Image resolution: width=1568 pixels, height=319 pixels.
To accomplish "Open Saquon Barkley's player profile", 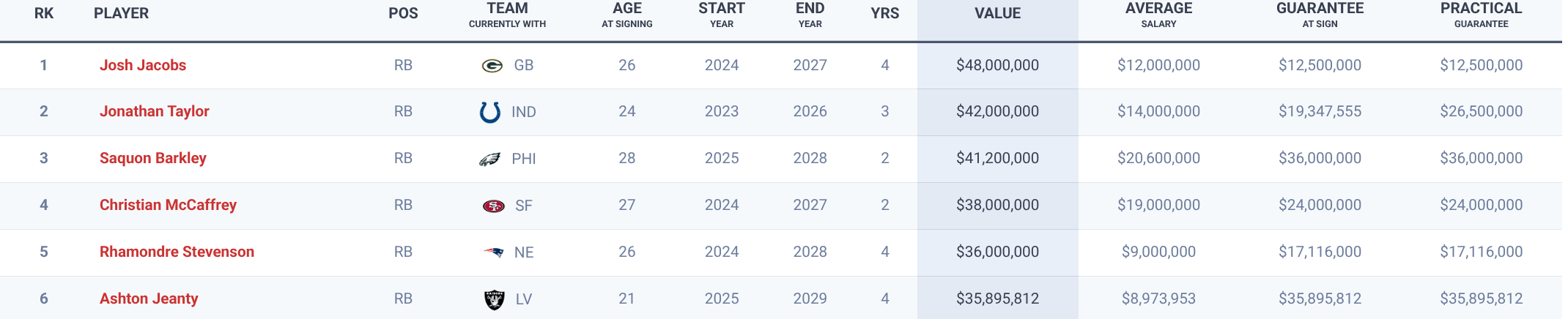I will pos(153,158).
